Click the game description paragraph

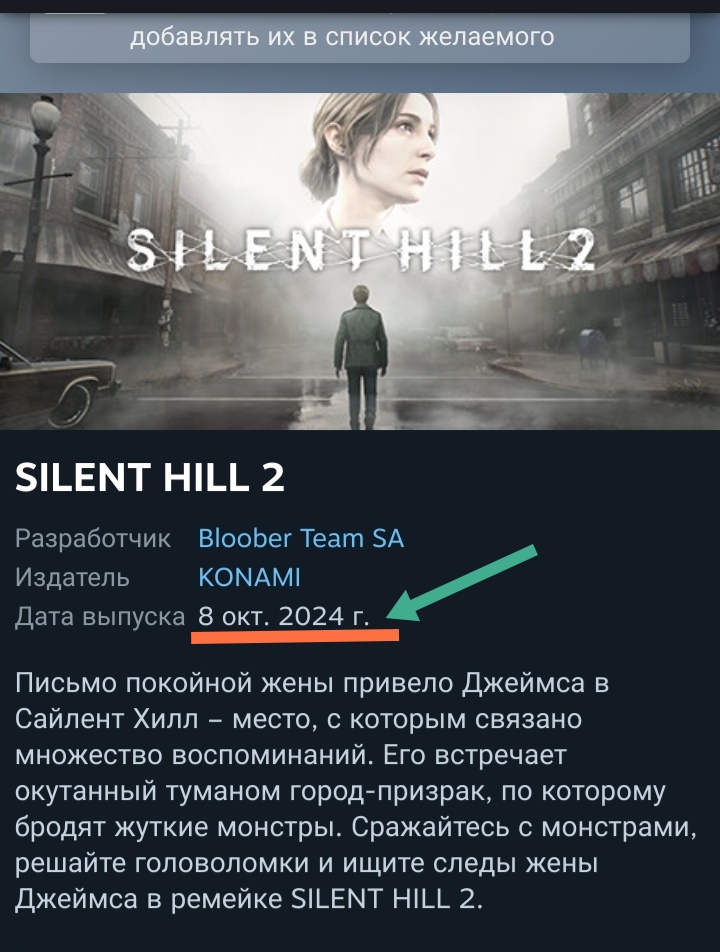(356, 791)
